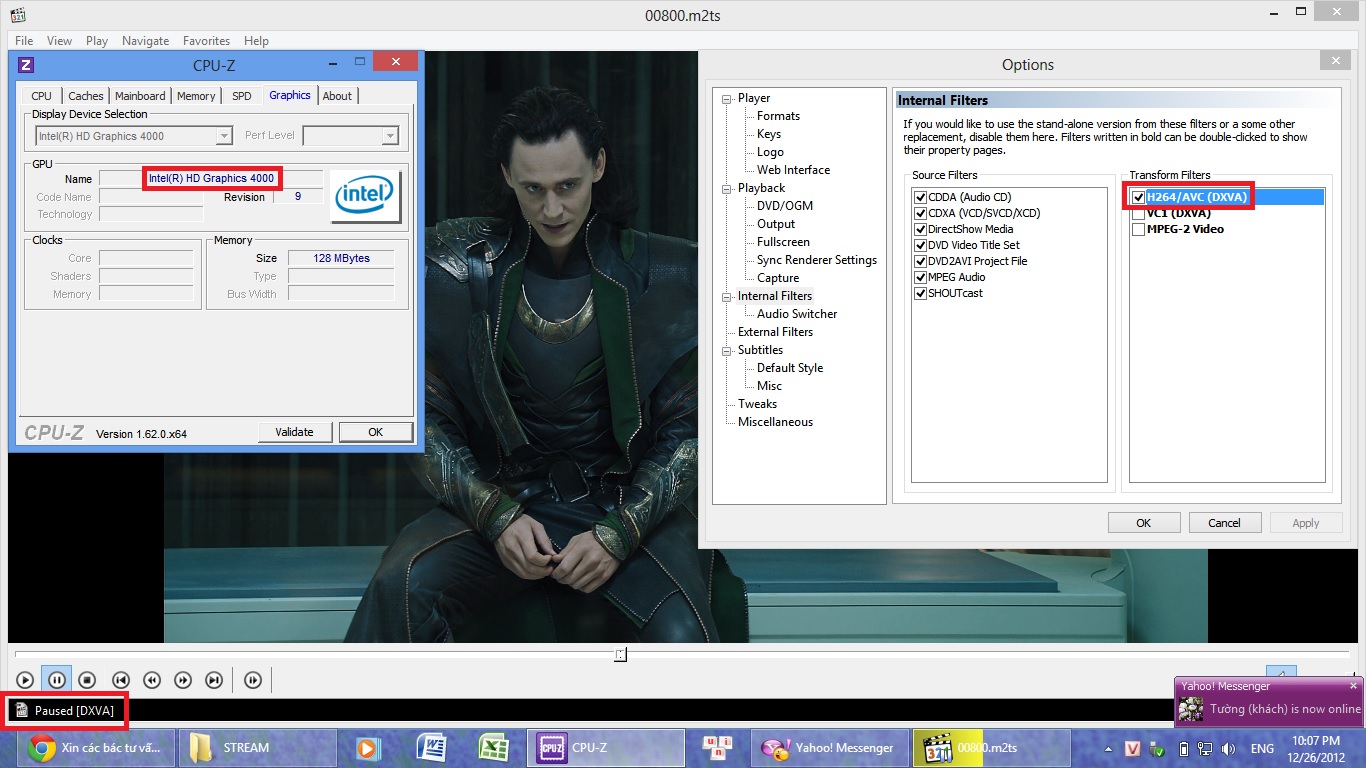Viewport: 1366px width, 768px height.
Task: Collapse the Subtitles tree node
Action: coord(728,350)
